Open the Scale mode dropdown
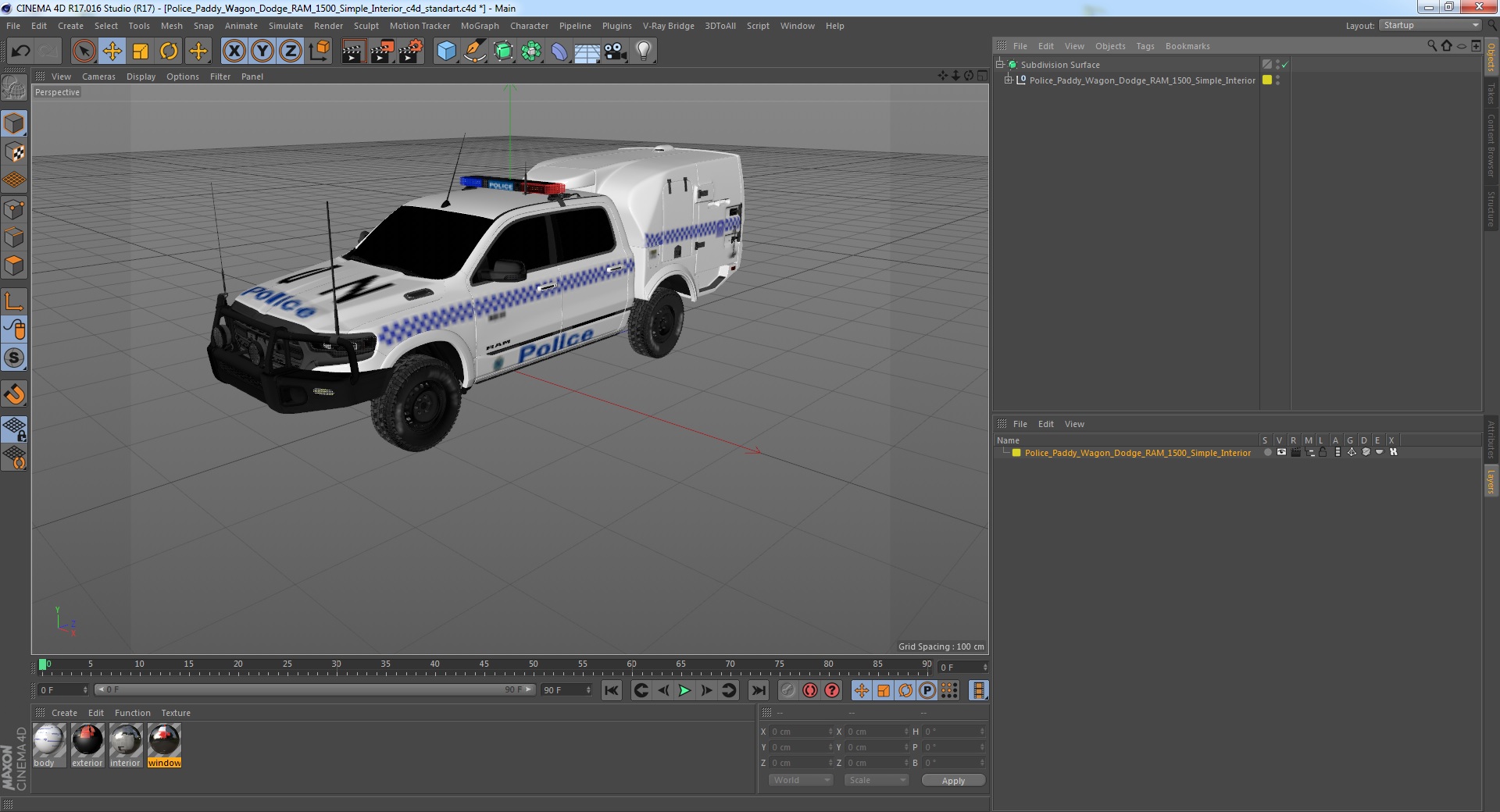Screen dimensions: 1500x812 877,780
